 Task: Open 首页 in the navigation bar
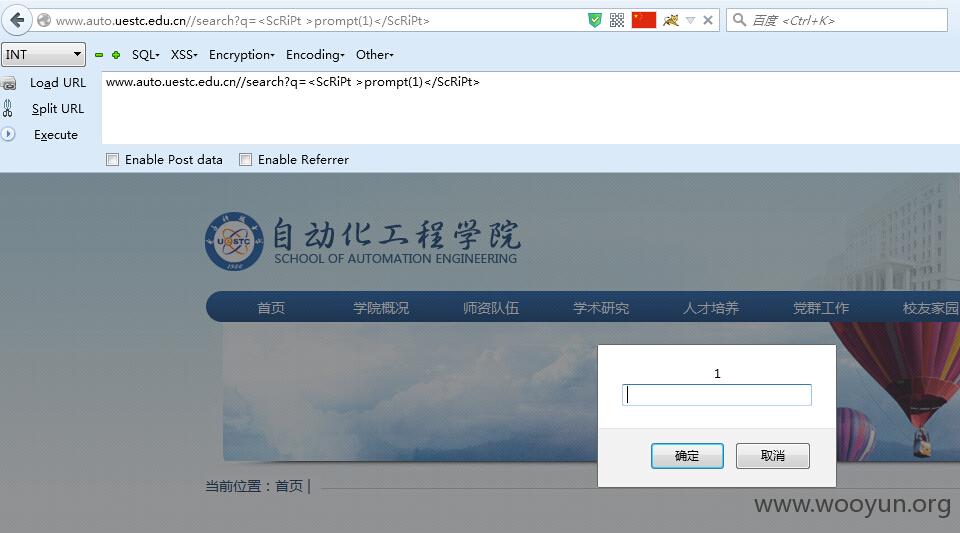[x=271, y=308]
